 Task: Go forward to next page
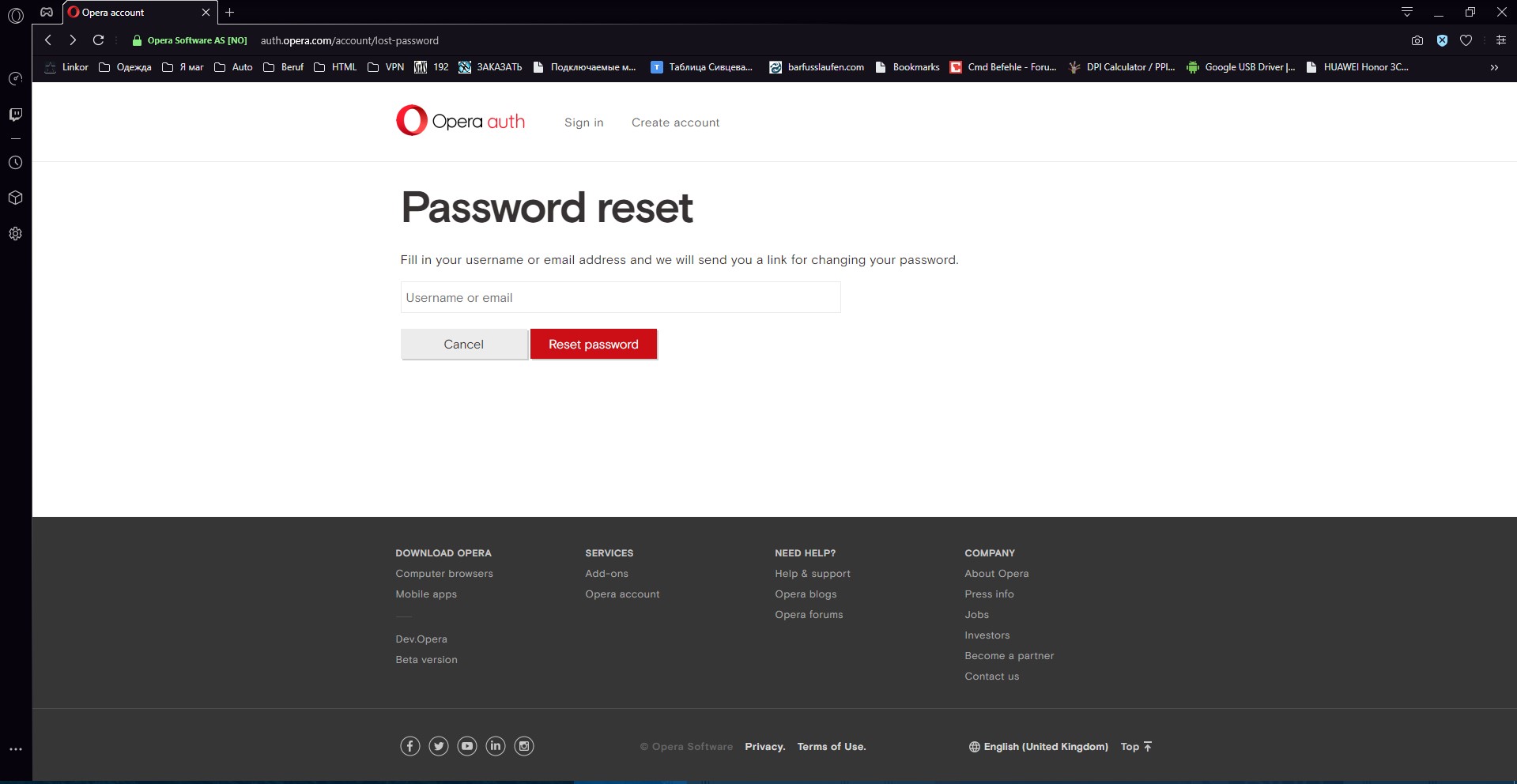(73, 40)
